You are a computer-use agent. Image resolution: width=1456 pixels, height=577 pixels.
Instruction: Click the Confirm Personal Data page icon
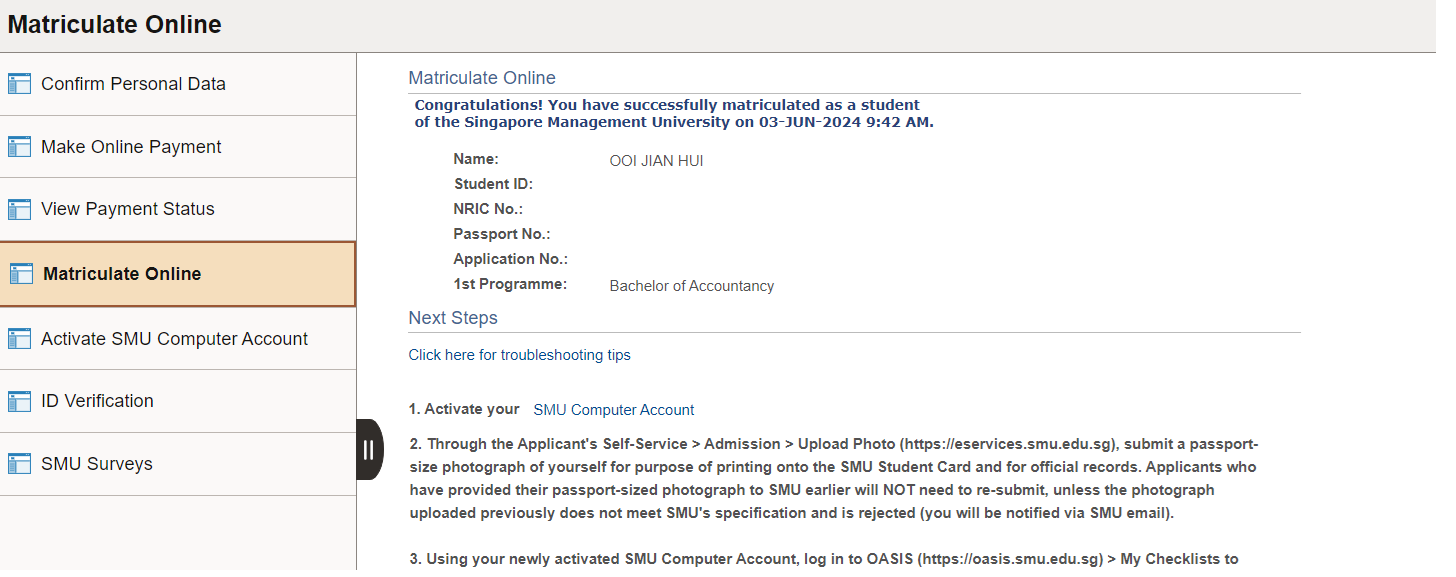(20, 84)
